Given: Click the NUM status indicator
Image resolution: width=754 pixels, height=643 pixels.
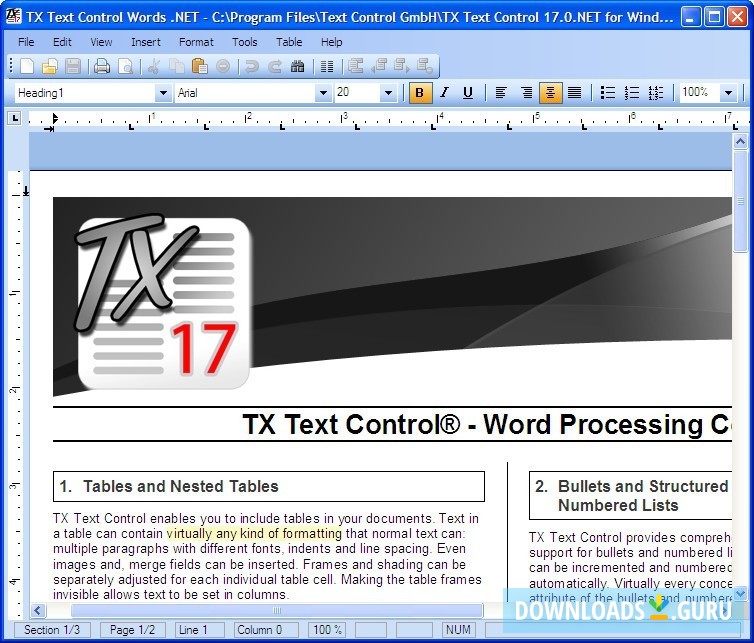Looking at the screenshot, I should pos(458,630).
